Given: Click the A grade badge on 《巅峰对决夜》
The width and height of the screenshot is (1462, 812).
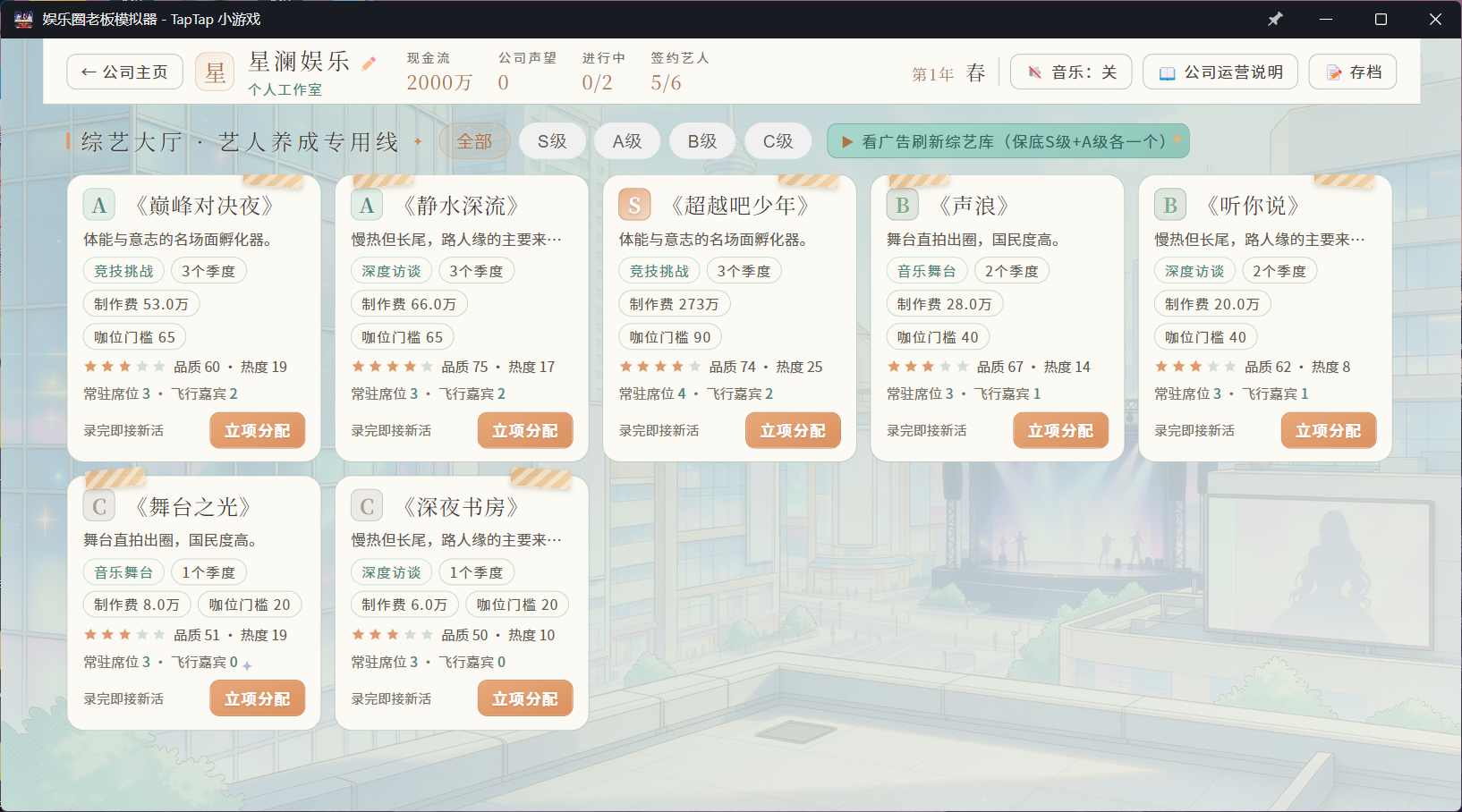Looking at the screenshot, I should click(99, 206).
